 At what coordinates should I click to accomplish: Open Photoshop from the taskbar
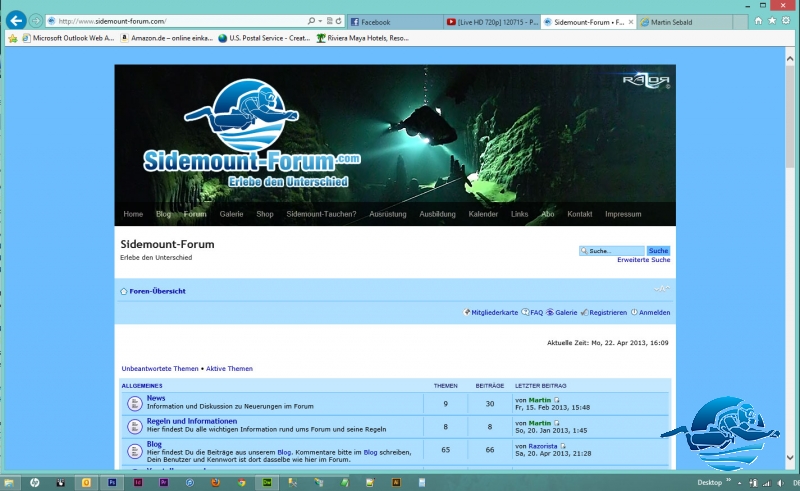pos(112,482)
